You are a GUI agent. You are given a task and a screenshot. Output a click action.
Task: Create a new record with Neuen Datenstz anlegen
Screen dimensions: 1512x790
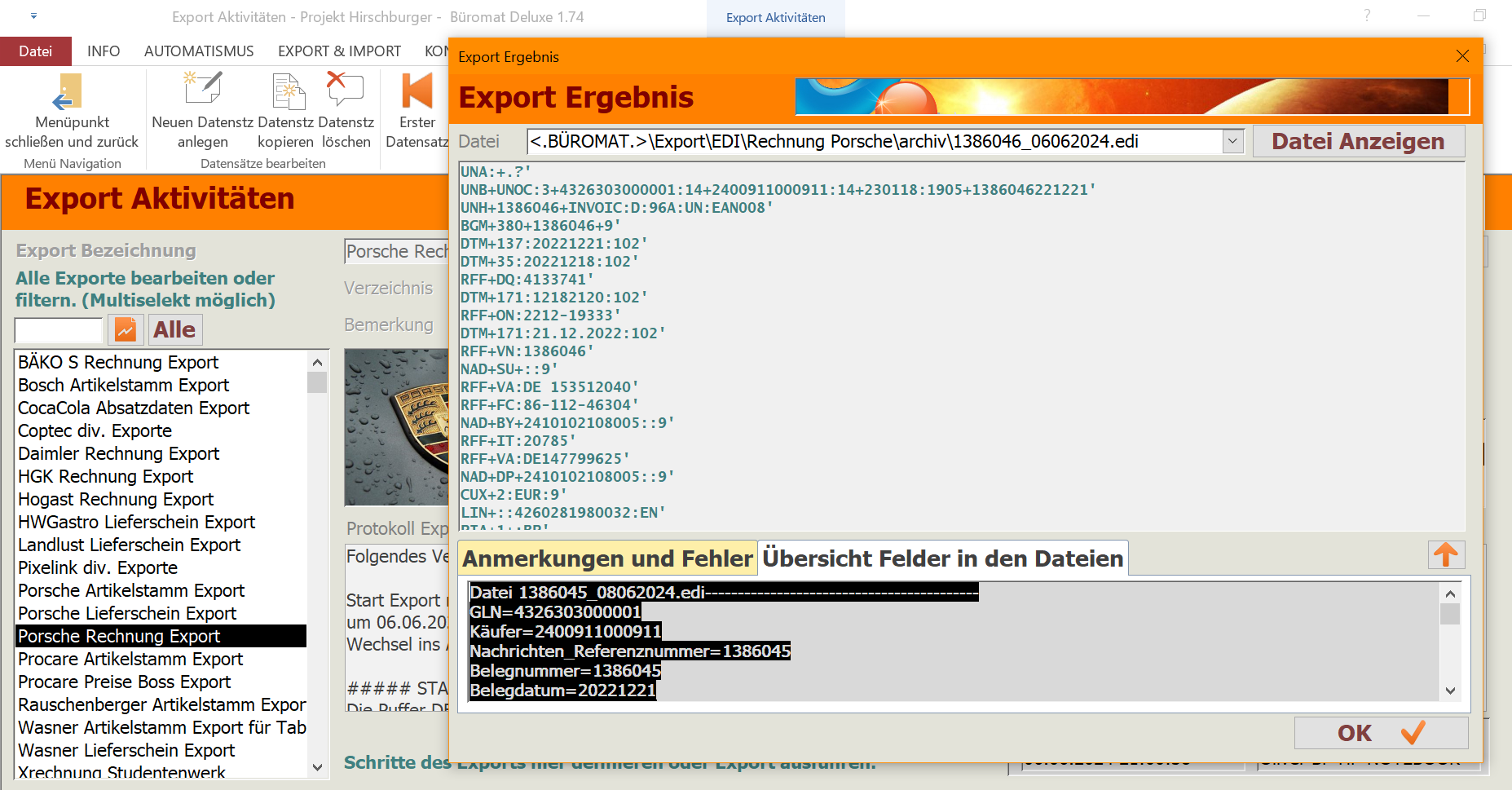tap(202, 90)
